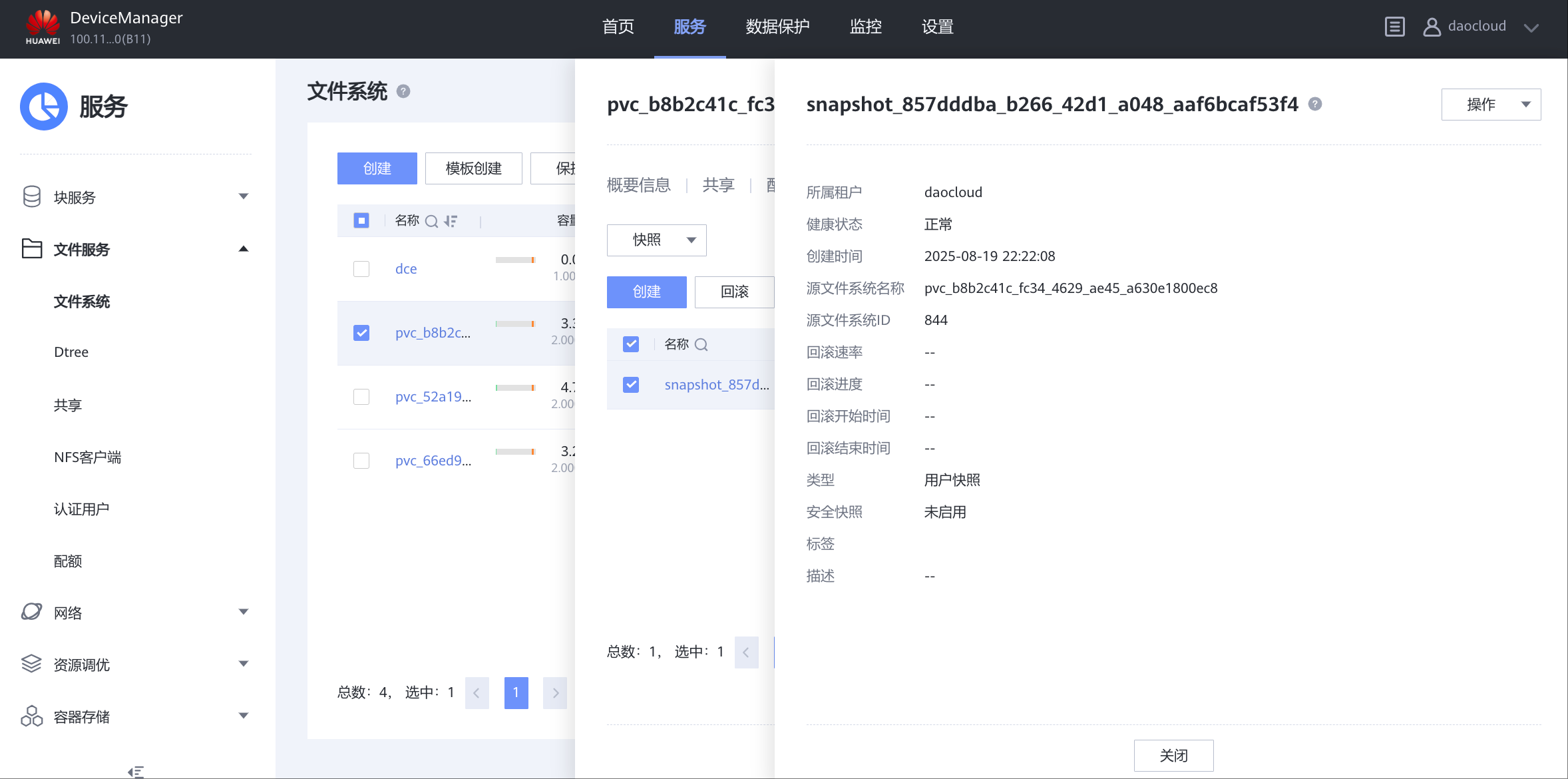Click the capacity usage bar of dce

pyautogui.click(x=515, y=260)
